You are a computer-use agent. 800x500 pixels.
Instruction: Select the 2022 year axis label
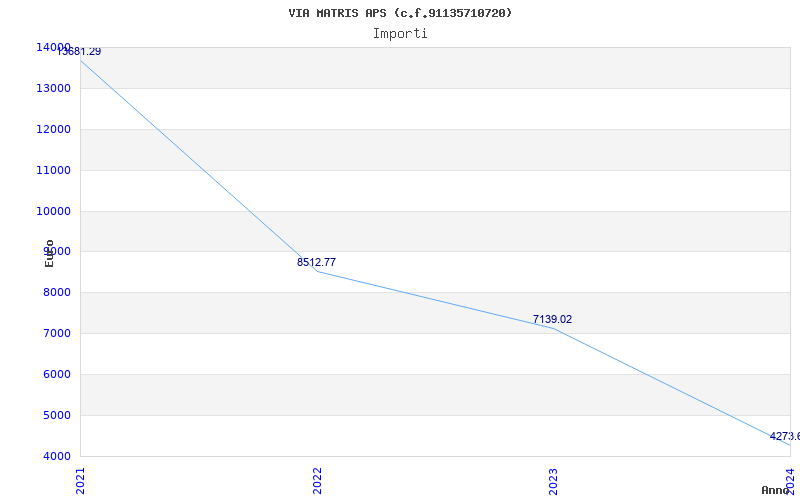coord(317,480)
